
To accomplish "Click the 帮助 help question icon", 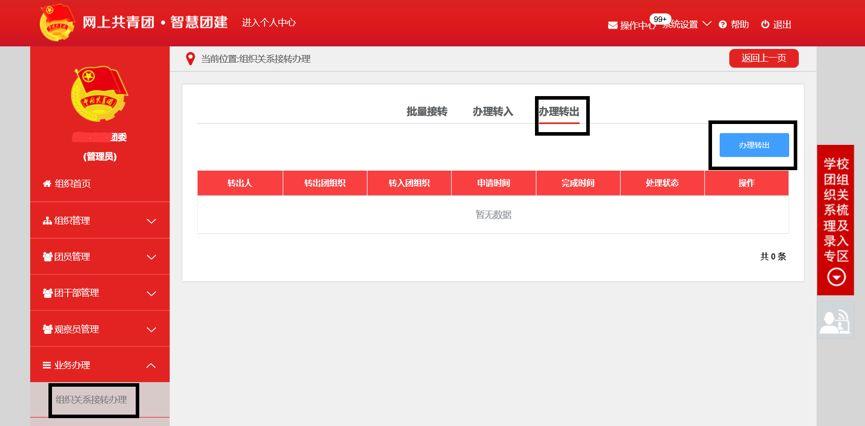I will click(x=723, y=25).
